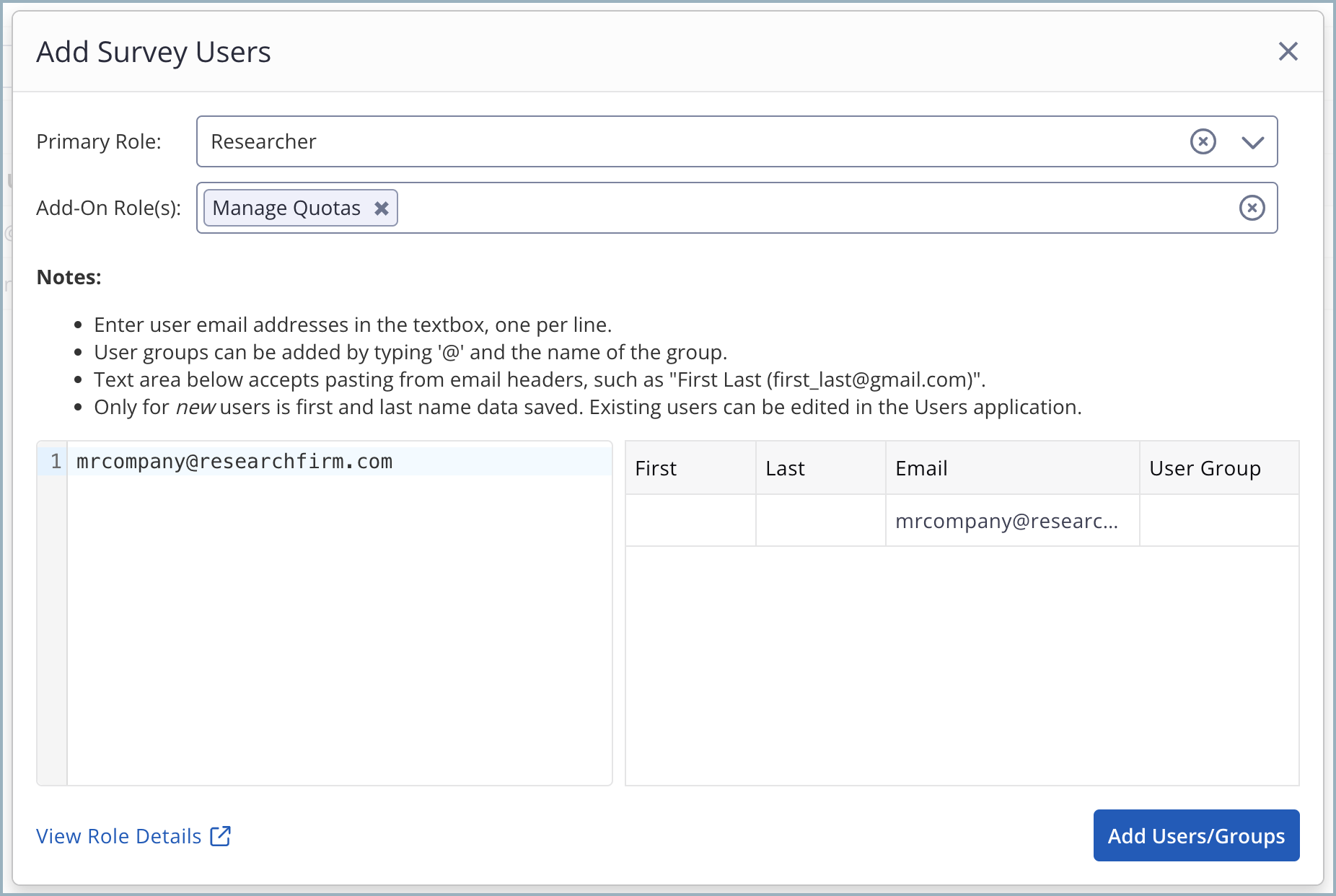Expand the Primary Role dropdown
The width and height of the screenshot is (1336, 896).
(1254, 141)
